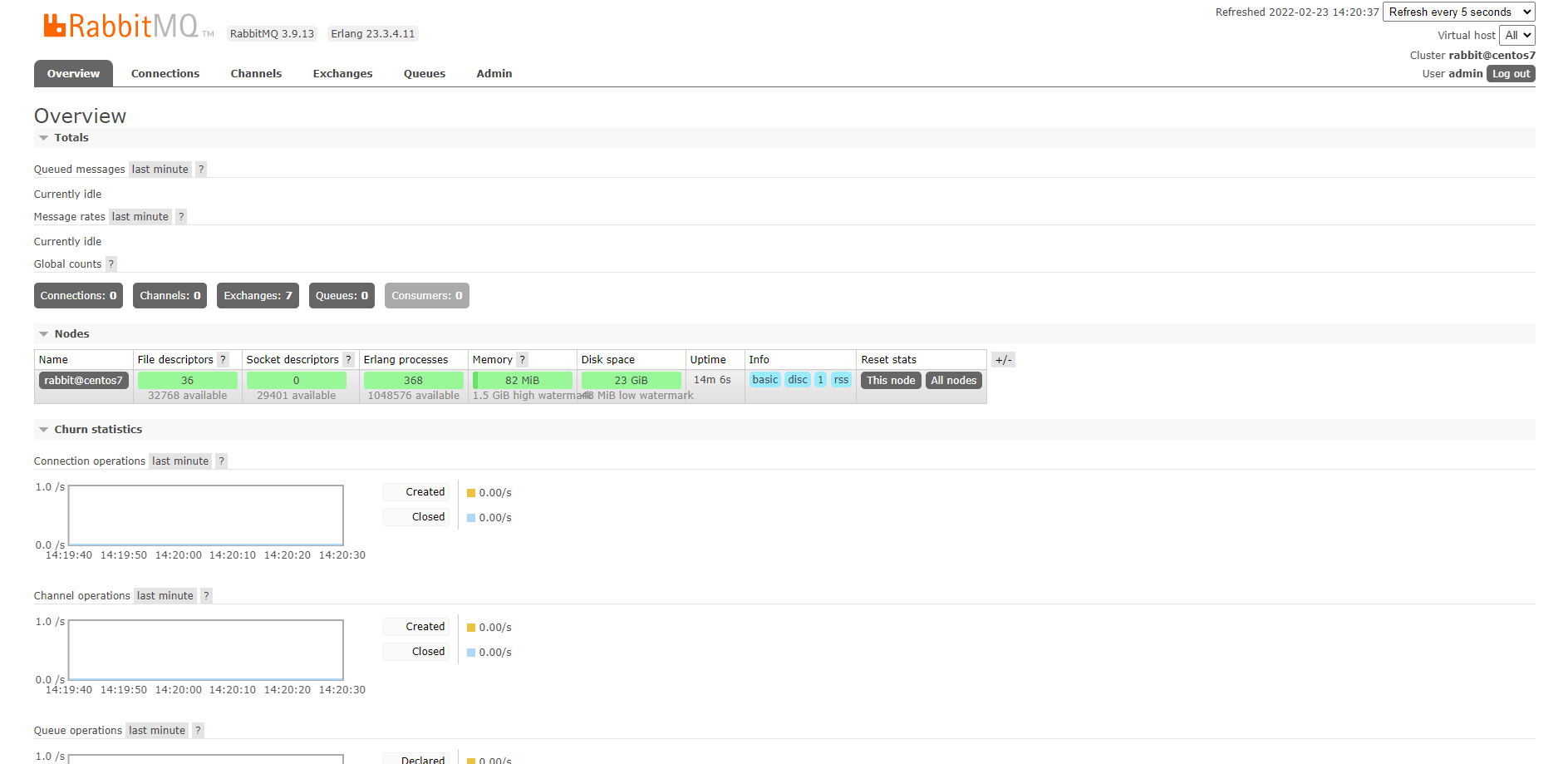
Task: Click help icon beside Queued messages
Action: [201, 170]
